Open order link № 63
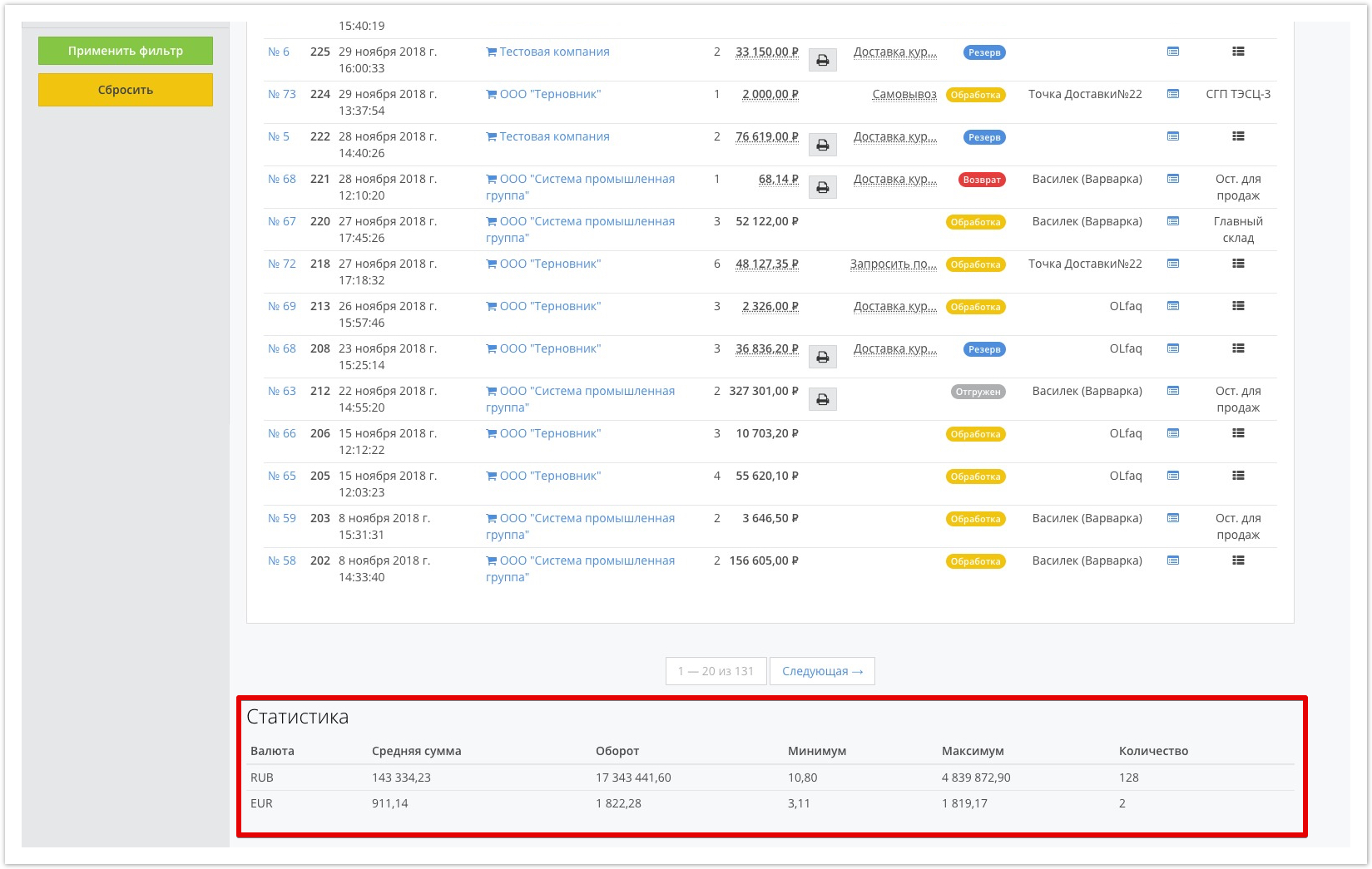Viewport: 1372px width, 869px height. point(282,391)
